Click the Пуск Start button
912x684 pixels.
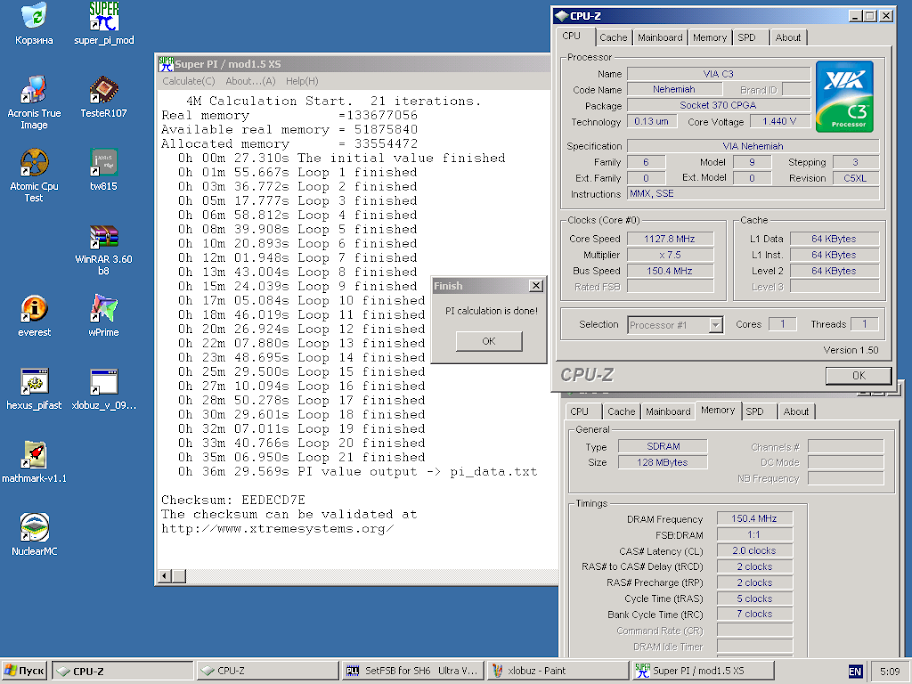24,671
